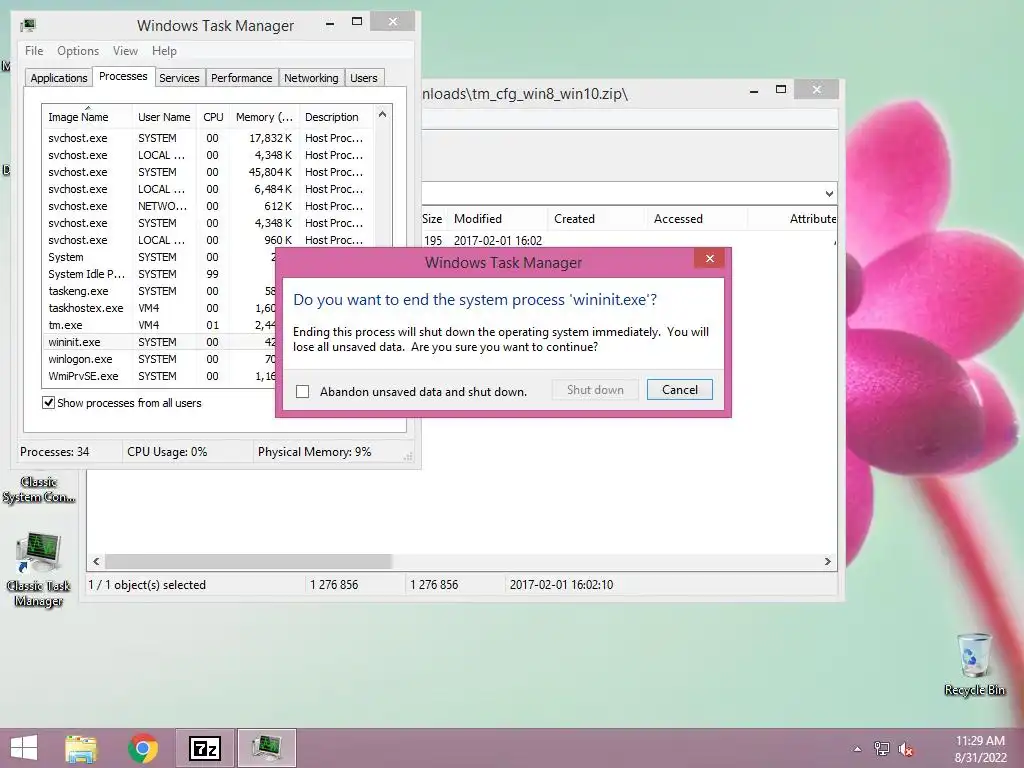The width and height of the screenshot is (1024, 768).
Task: Maximize the 7-Zip window
Action: pyautogui.click(x=780, y=89)
